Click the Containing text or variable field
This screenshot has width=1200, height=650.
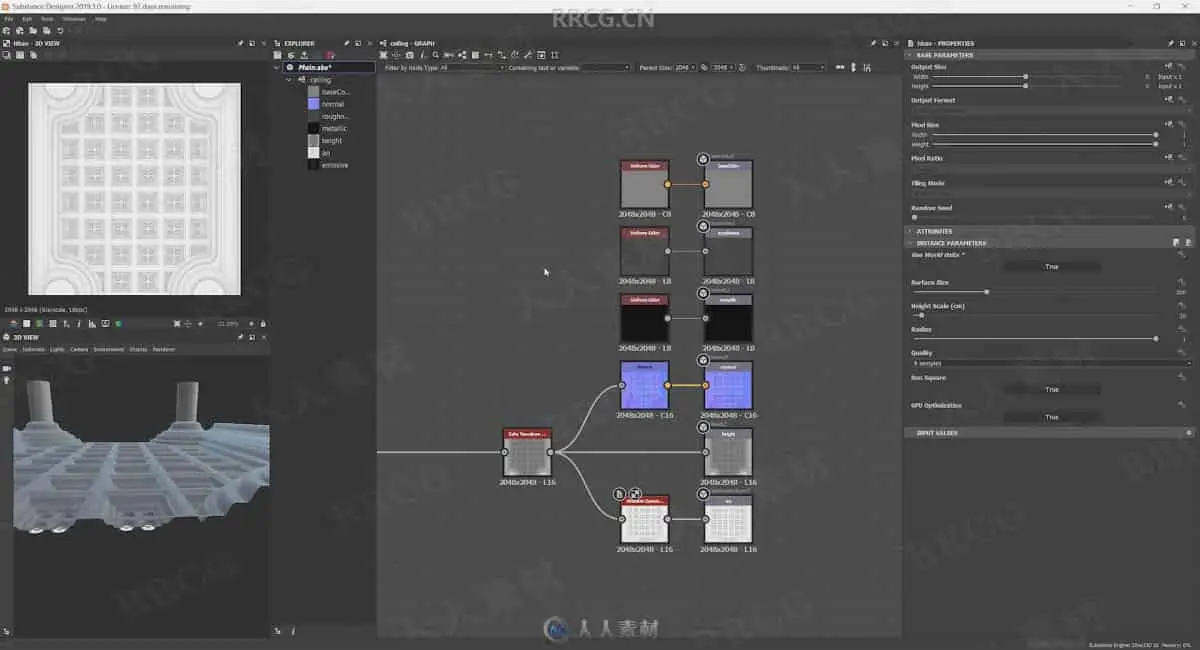[x=606, y=67]
